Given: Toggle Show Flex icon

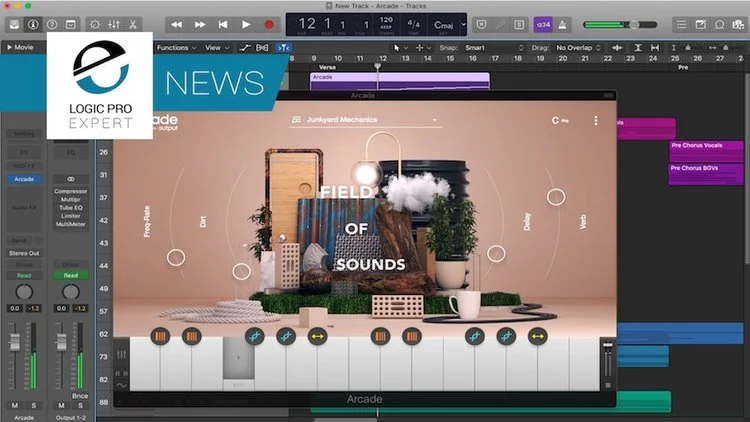Looking at the screenshot, I should [262, 48].
